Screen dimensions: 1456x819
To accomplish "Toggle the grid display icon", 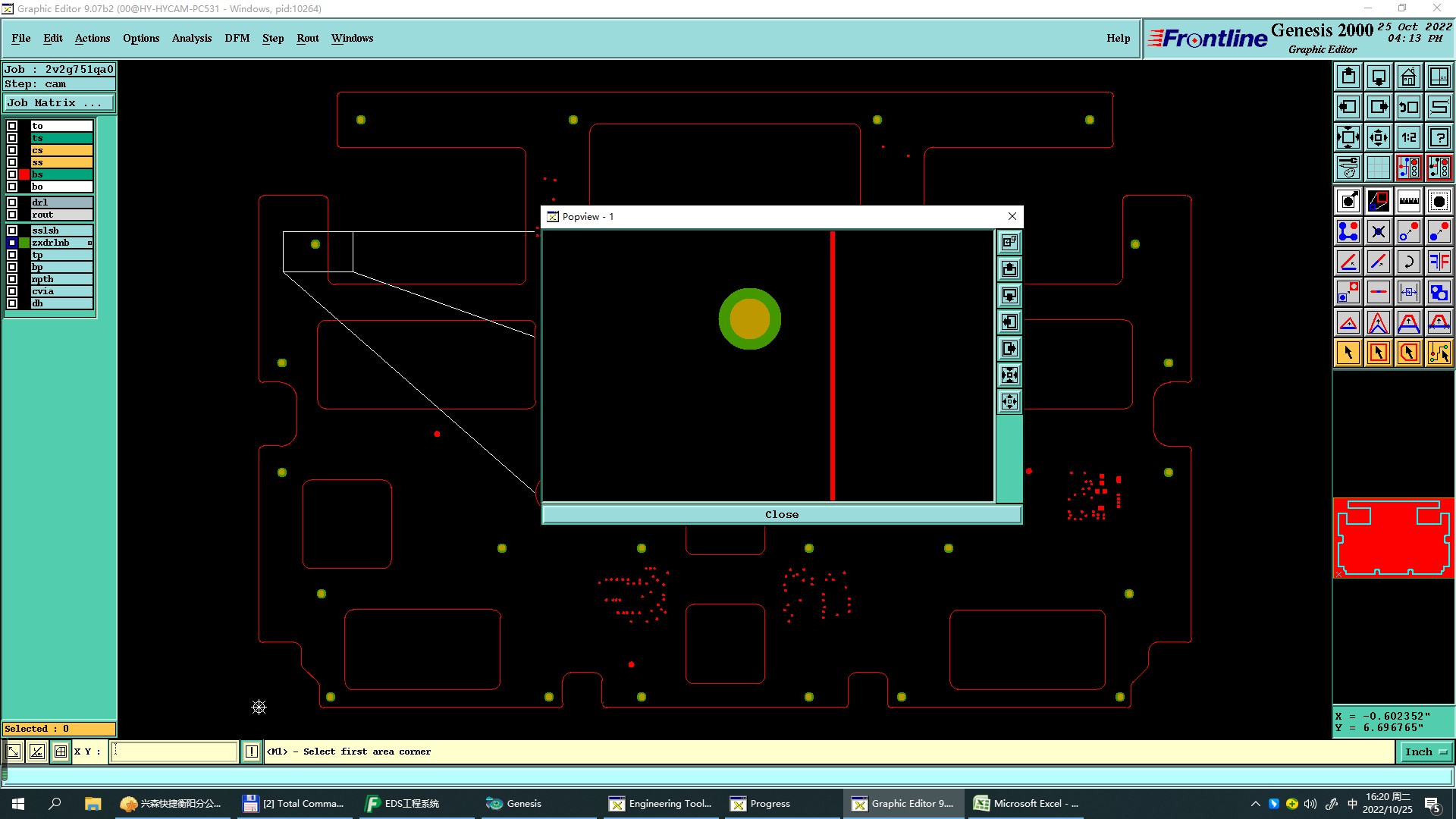I will coord(1378,168).
